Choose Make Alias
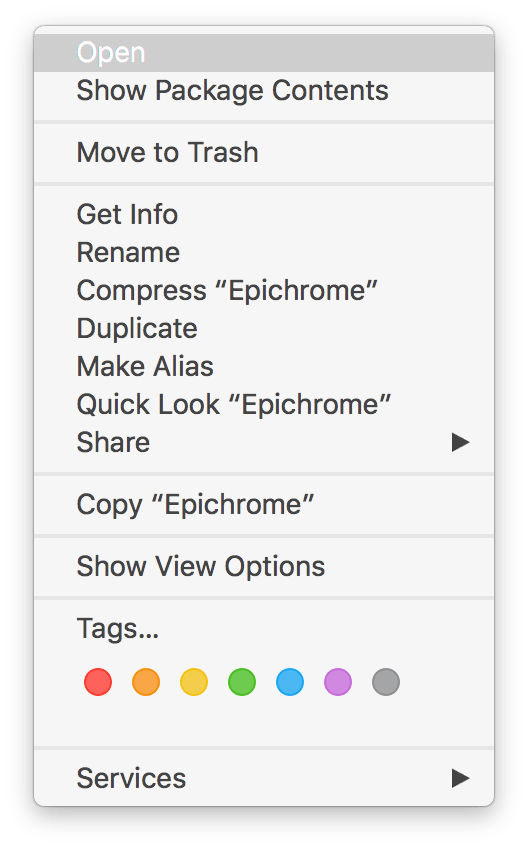The image size is (528, 848). (x=264, y=366)
